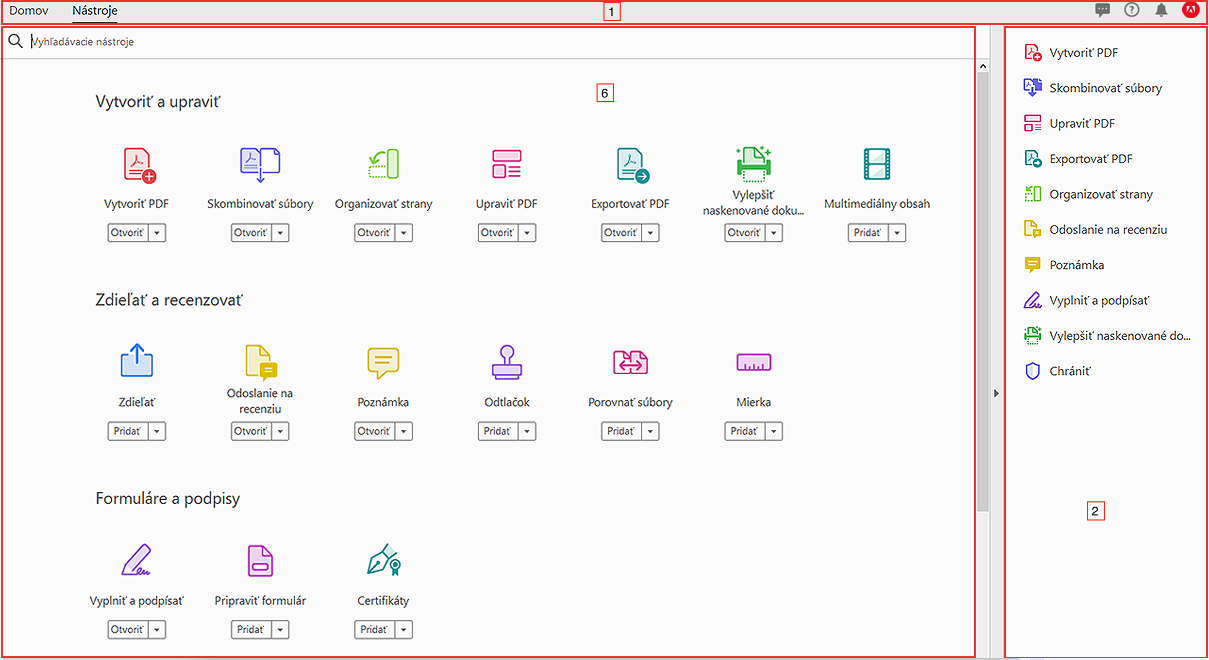Click Exportovať PDF shortcut in right panel
Image resolution: width=1209 pixels, height=660 pixels.
click(x=1079, y=159)
